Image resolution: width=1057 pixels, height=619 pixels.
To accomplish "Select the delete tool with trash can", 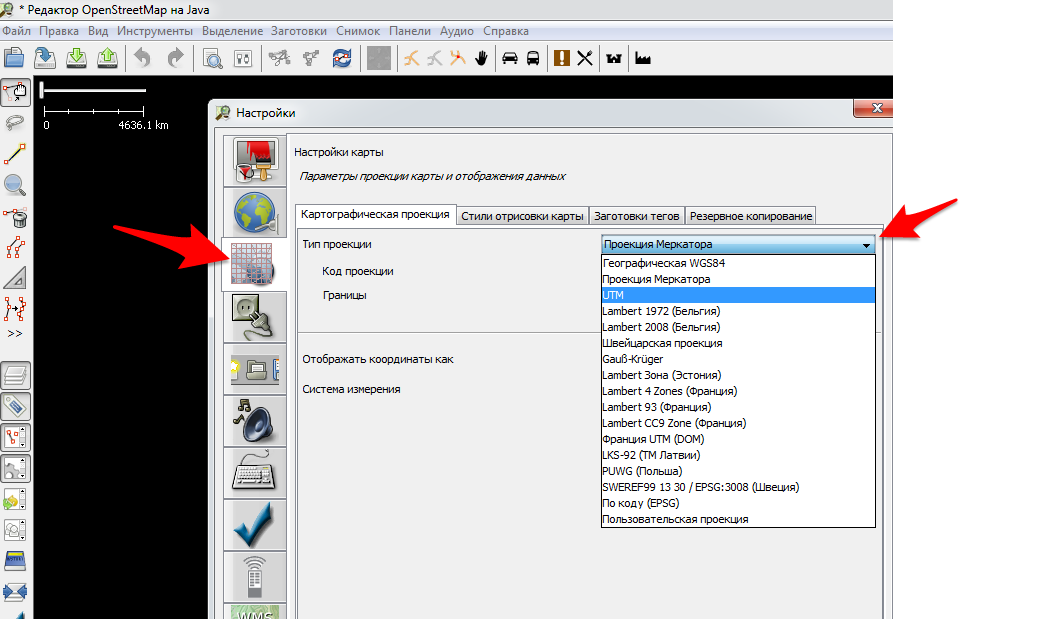I will click(16, 216).
